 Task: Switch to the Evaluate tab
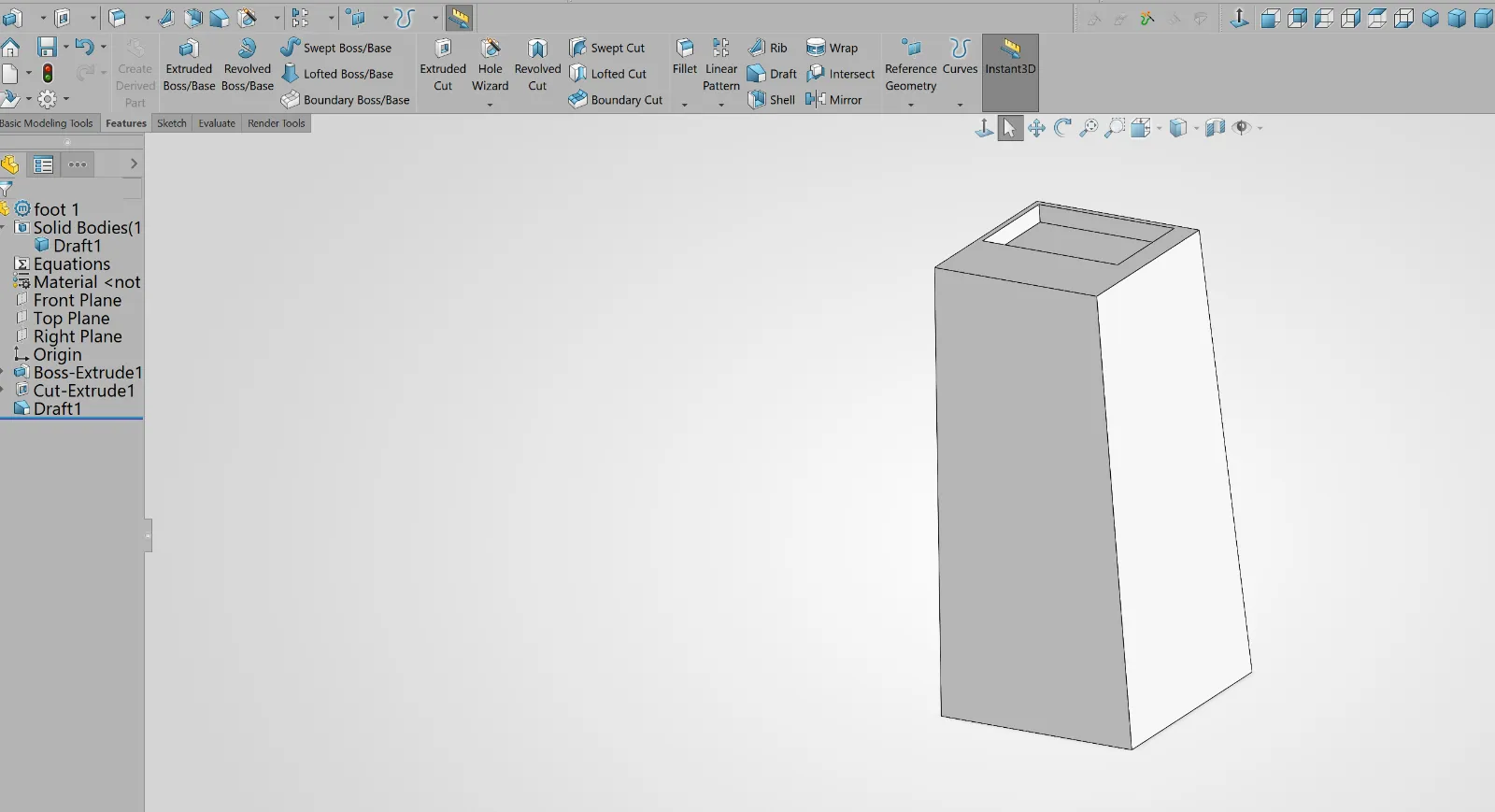point(217,123)
